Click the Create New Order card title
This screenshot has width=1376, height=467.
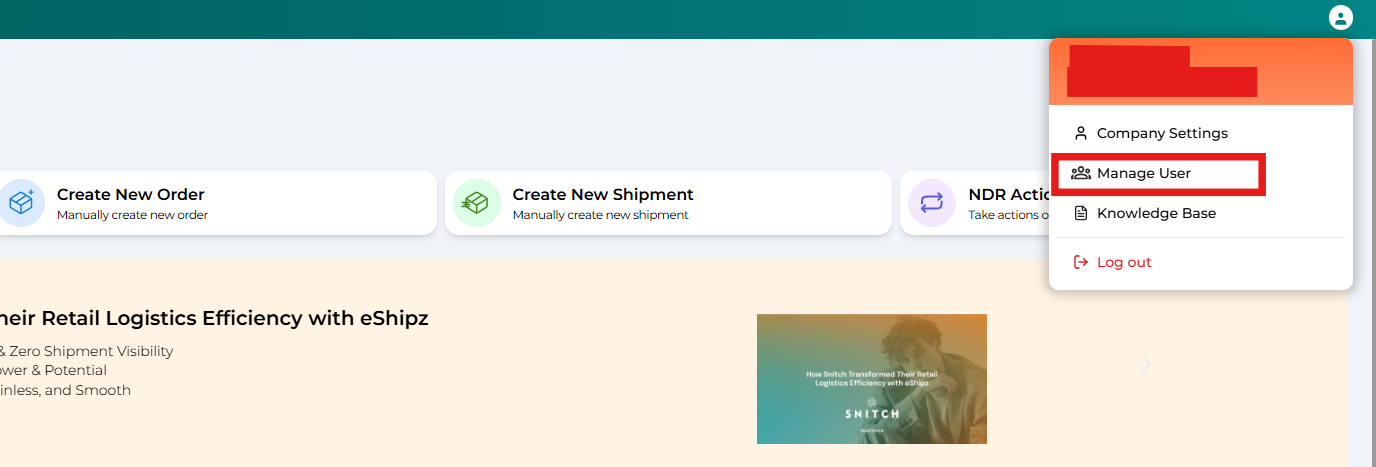pyautogui.click(x=131, y=194)
